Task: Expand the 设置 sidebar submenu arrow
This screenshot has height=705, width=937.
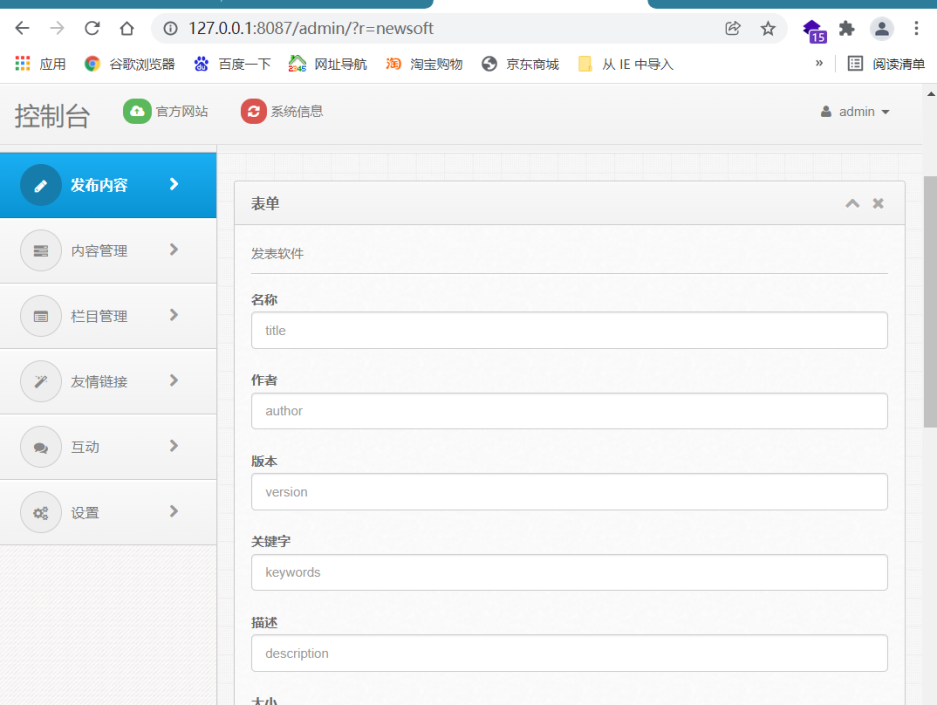Action: pyautogui.click(x=174, y=512)
